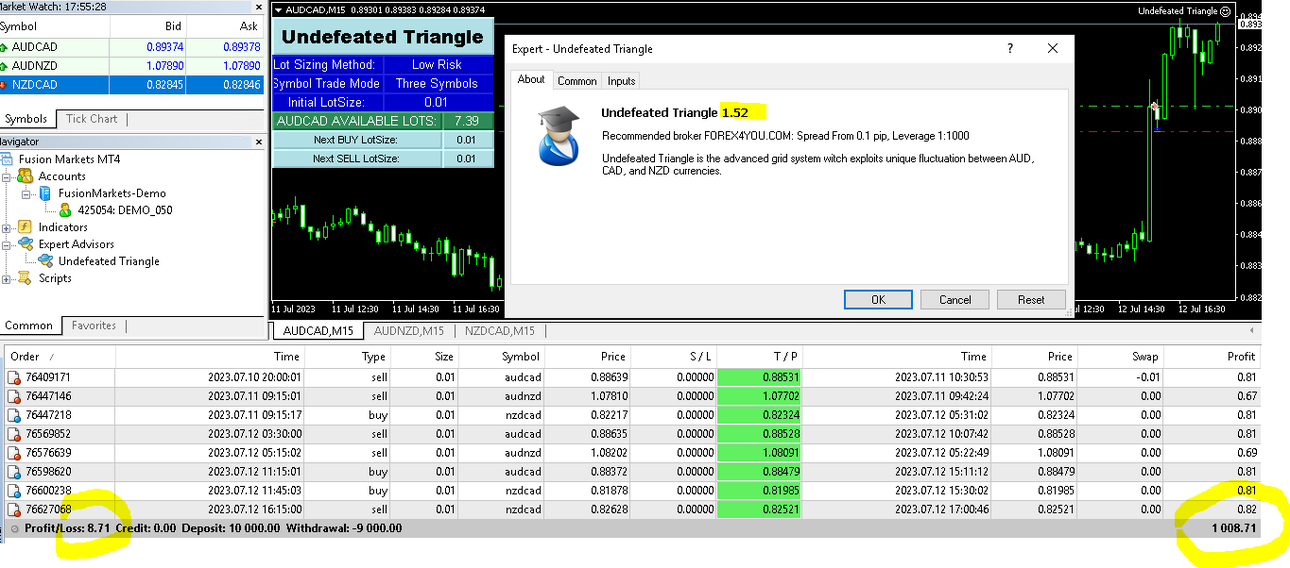This screenshot has width=1290, height=568.
Task: Click the order icon for order 76598620
Action: (14, 472)
